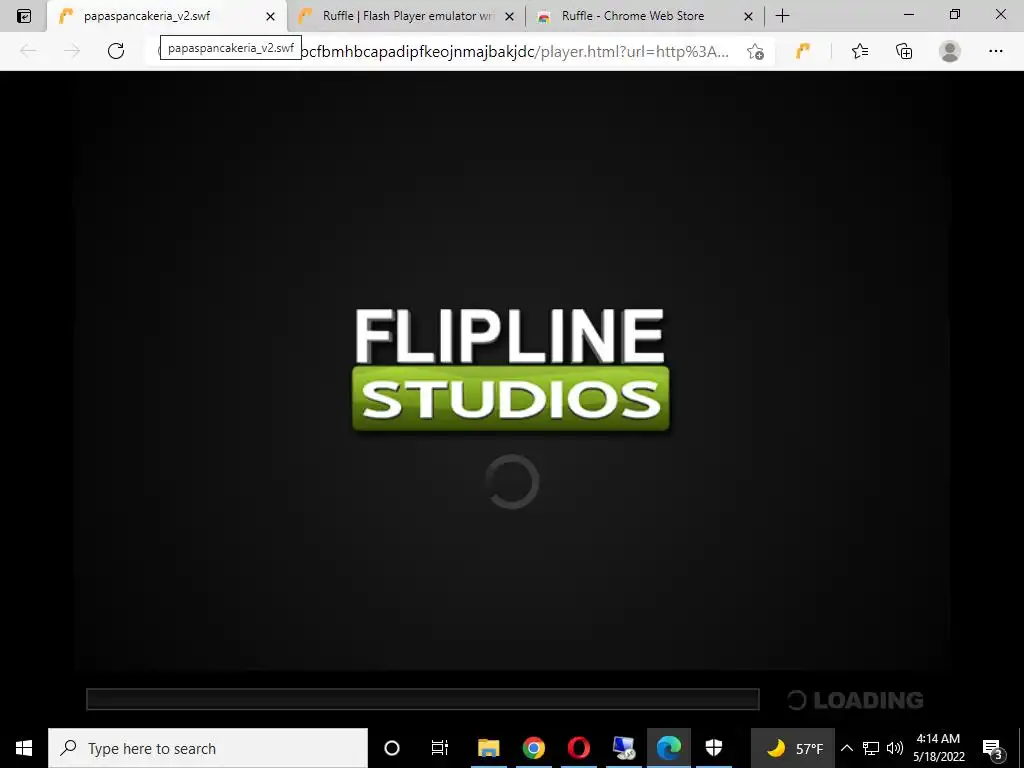Image resolution: width=1024 pixels, height=768 pixels.
Task: Switch to the Ruffle - Chrome Web Store tab
Action: [x=645, y=16]
